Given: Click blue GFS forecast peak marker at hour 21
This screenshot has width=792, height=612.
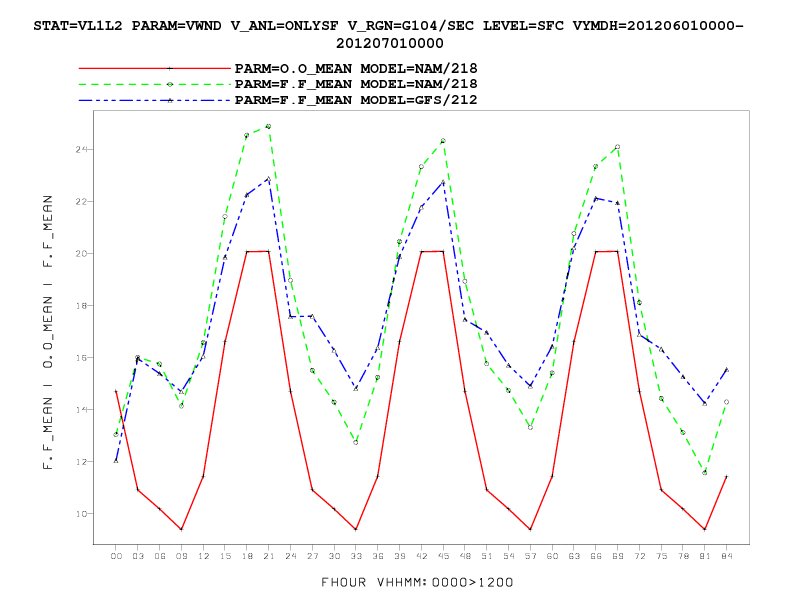Looking at the screenshot, I should point(268,179).
